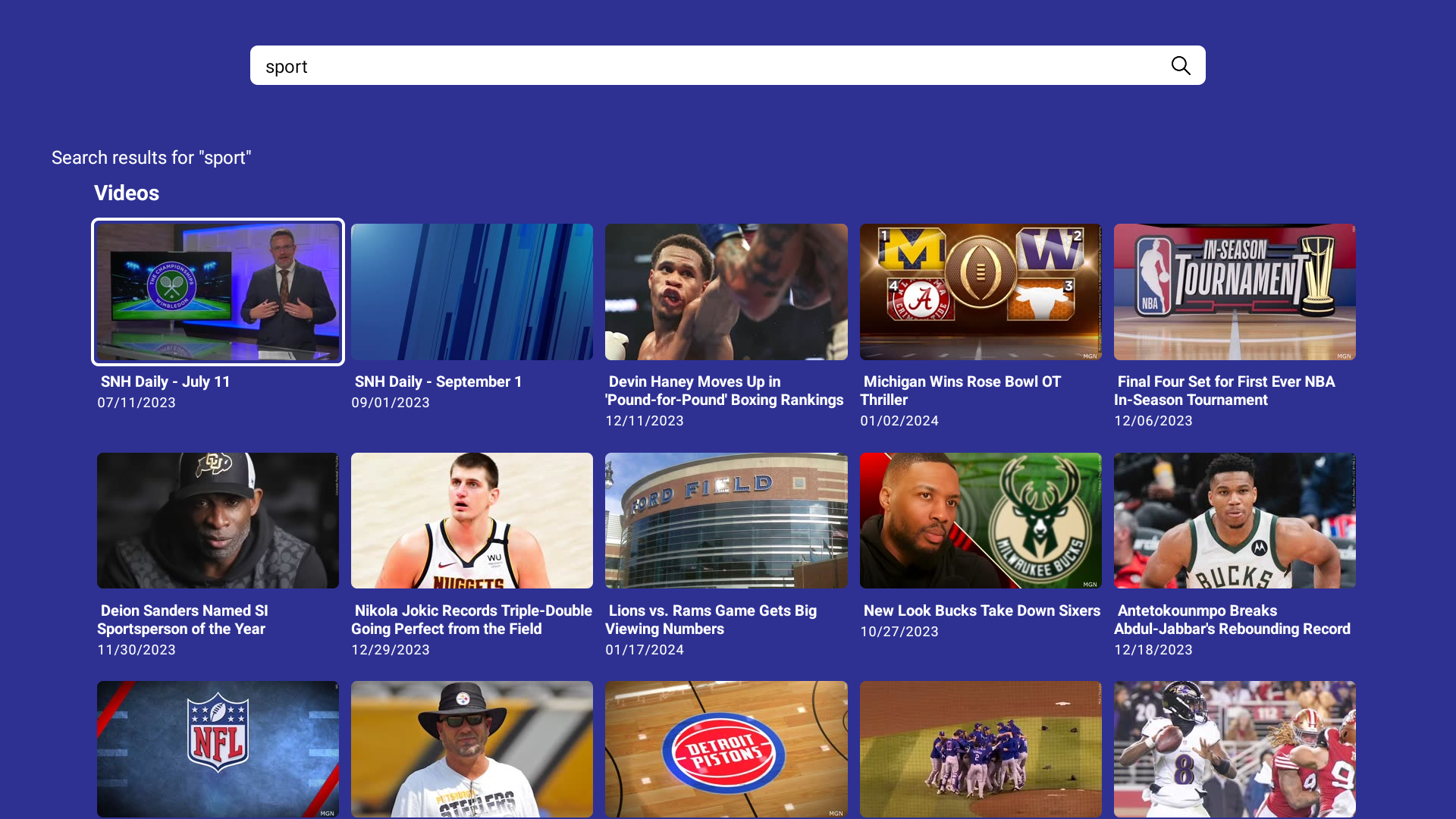Screen dimensions: 1456x819
Task: Click the "Search results for sport" text
Action: [x=151, y=158]
